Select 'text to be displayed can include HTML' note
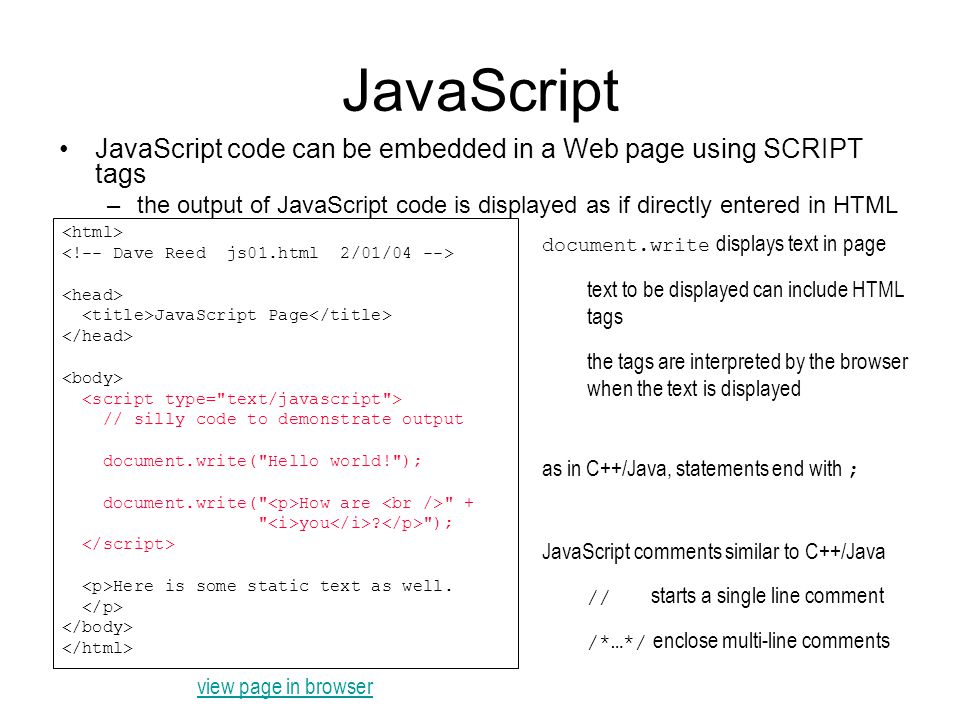Screen dimensions: 960x720 coord(746,303)
